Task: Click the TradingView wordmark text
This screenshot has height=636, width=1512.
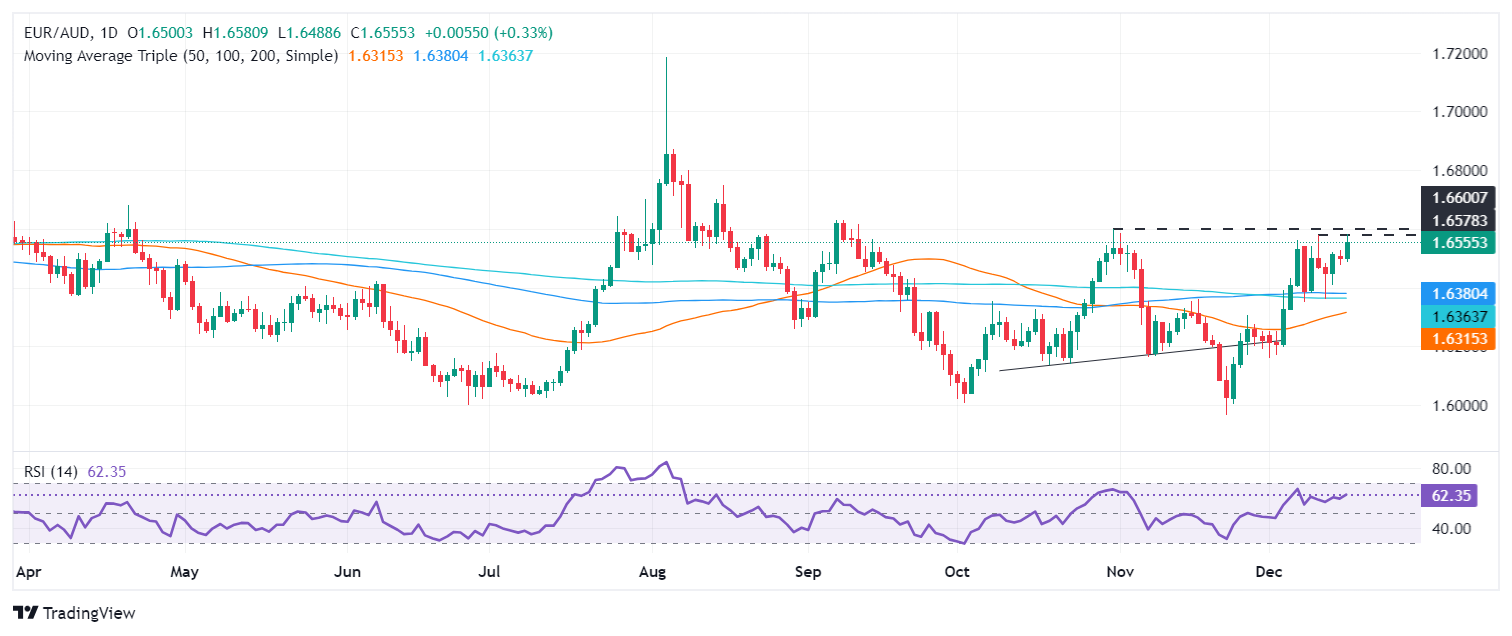Action: pos(87,613)
